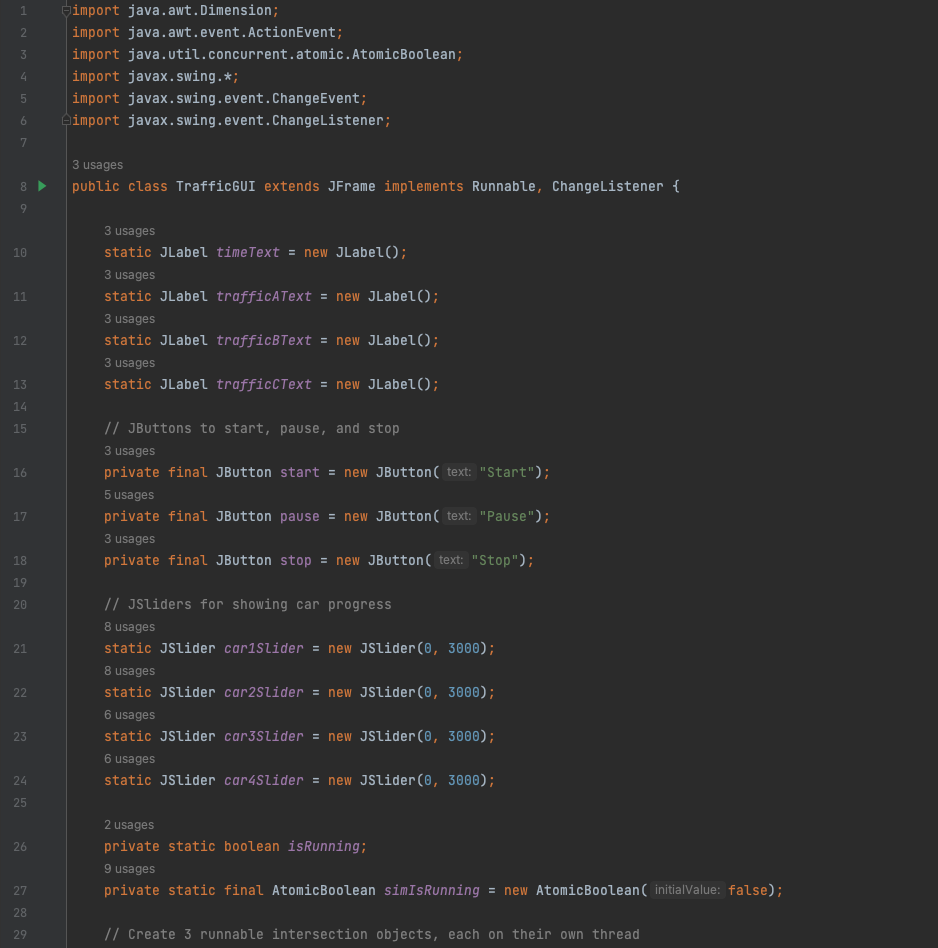Screen dimensions: 938x948
Task: Click the "Pause" string literal
Action: 507,516
